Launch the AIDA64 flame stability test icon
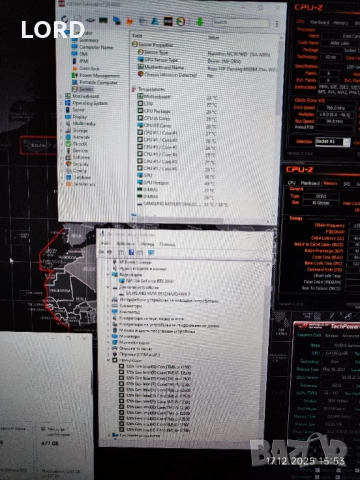 pos(129,21)
